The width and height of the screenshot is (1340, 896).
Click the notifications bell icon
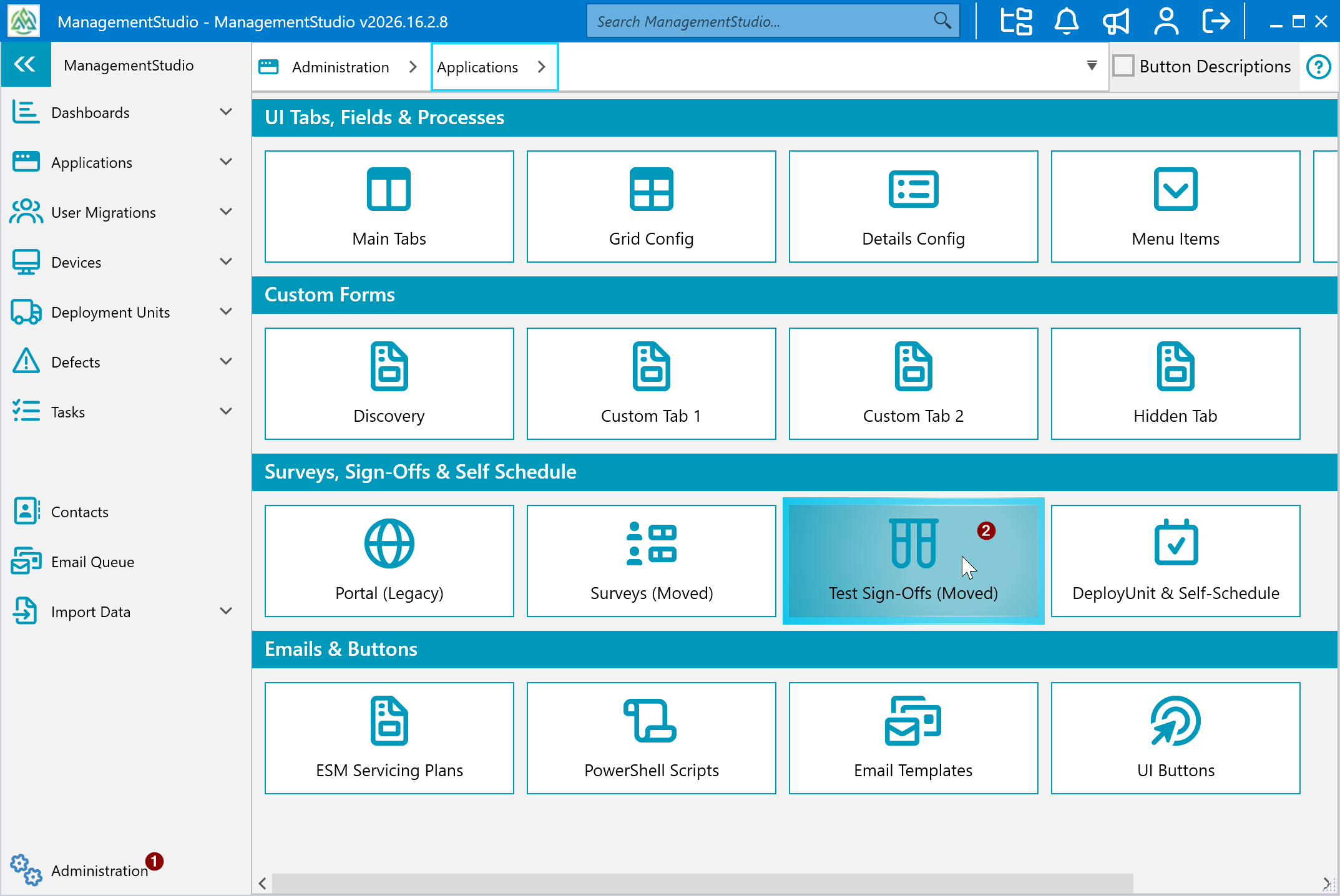(1066, 22)
